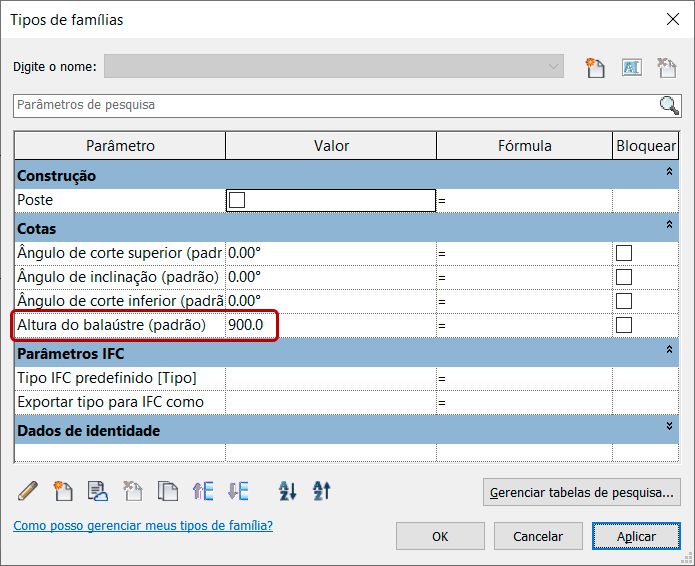The image size is (695, 566).
Task: Check Bloquear for Ângulo de corte superior
Action: [x=624, y=253]
